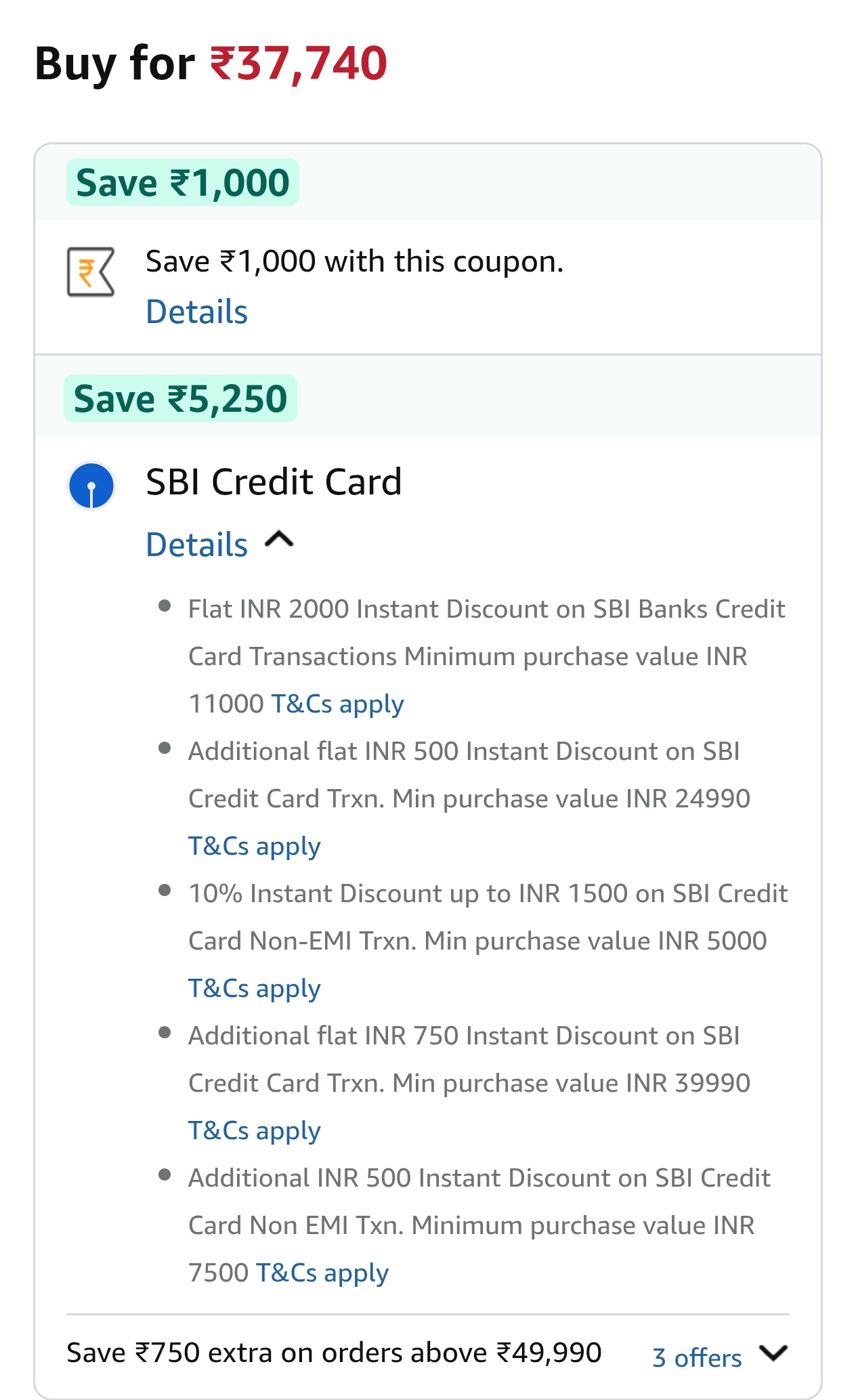Click the SBI bank logo icon
The height and width of the screenshot is (1400, 856).
[91, 486]
